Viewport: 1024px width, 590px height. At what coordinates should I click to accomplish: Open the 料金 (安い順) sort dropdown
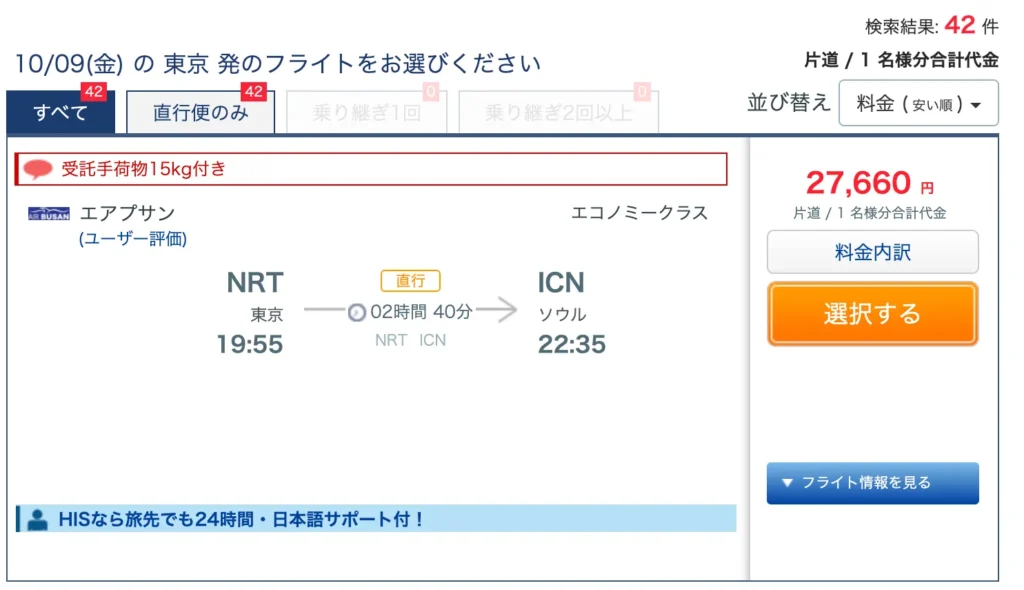coord(918,103)
